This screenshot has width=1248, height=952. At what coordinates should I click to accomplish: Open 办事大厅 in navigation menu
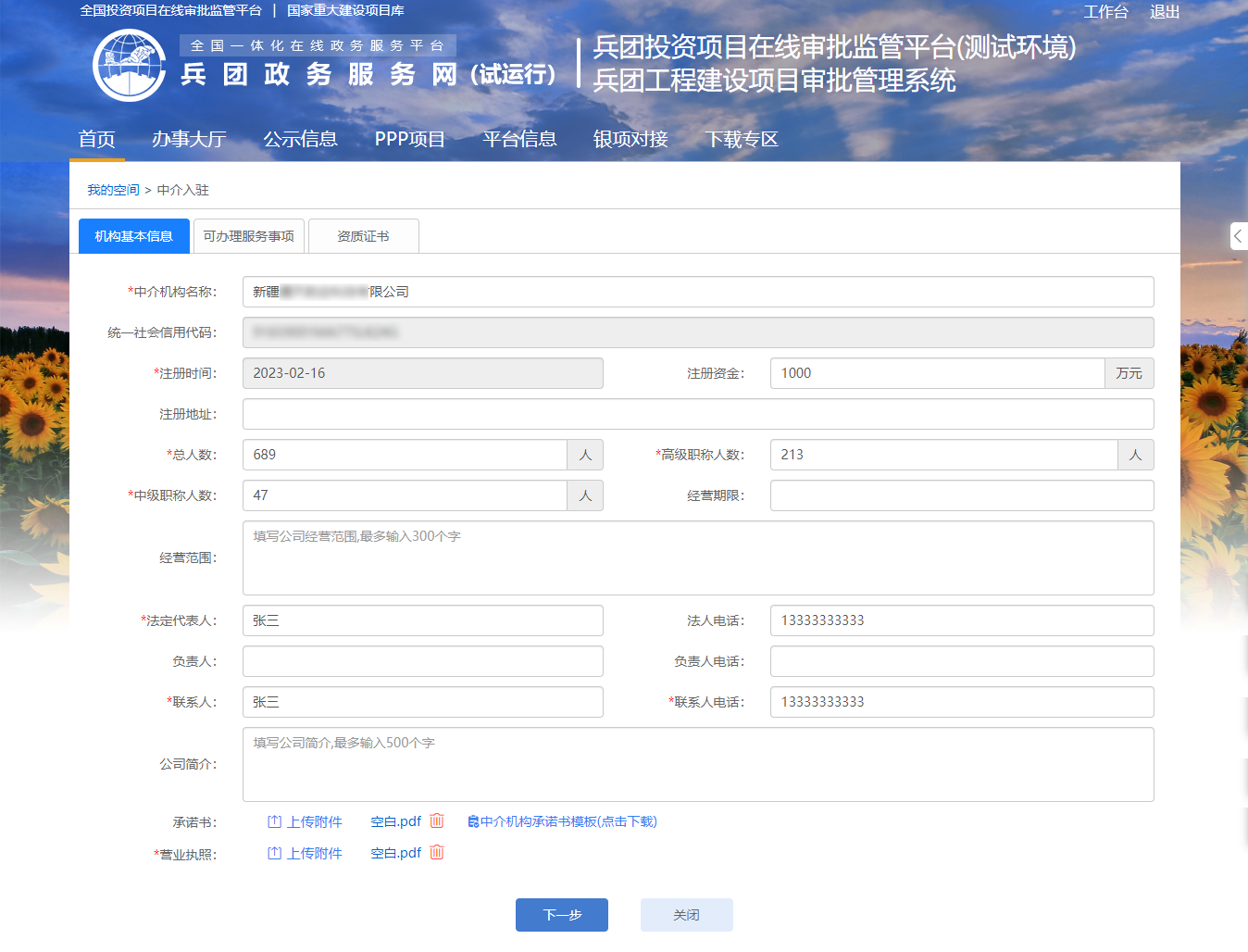pos(189,139)
